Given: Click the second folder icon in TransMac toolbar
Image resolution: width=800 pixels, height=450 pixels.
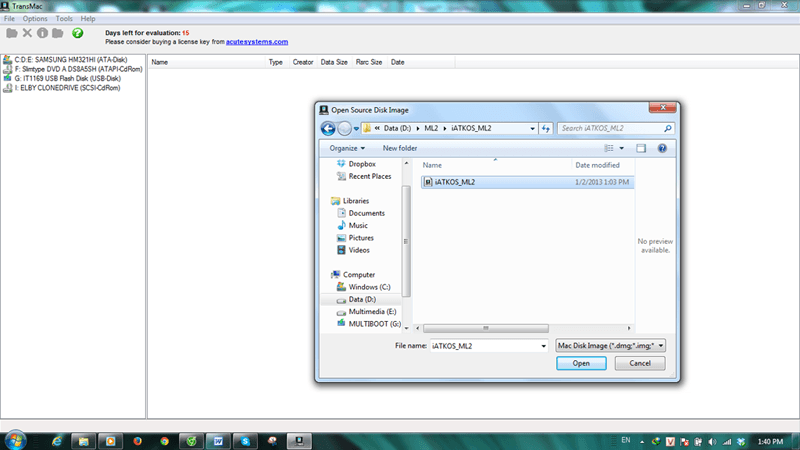Looking at the screenshot, I should click(x=58, y=33).
